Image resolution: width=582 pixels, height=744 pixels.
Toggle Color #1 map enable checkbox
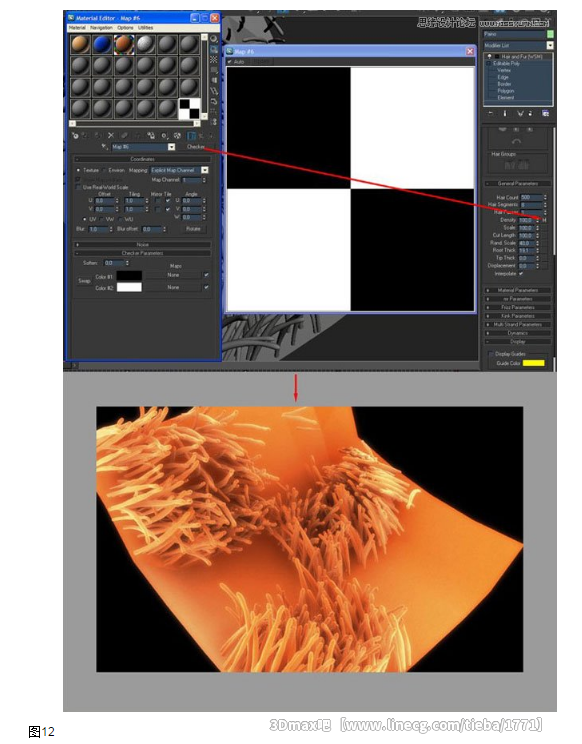click(x=206, y=275)
